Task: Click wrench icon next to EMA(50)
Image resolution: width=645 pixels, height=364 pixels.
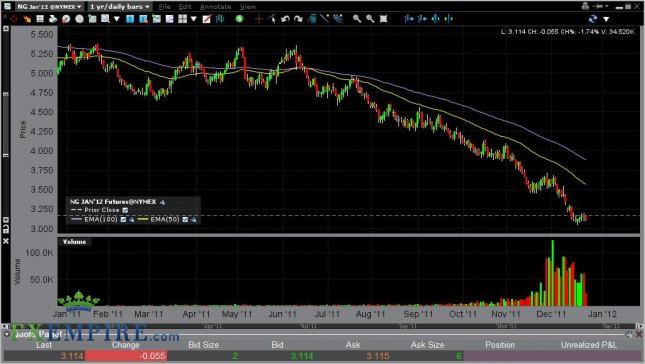Action: pos(193,219)
